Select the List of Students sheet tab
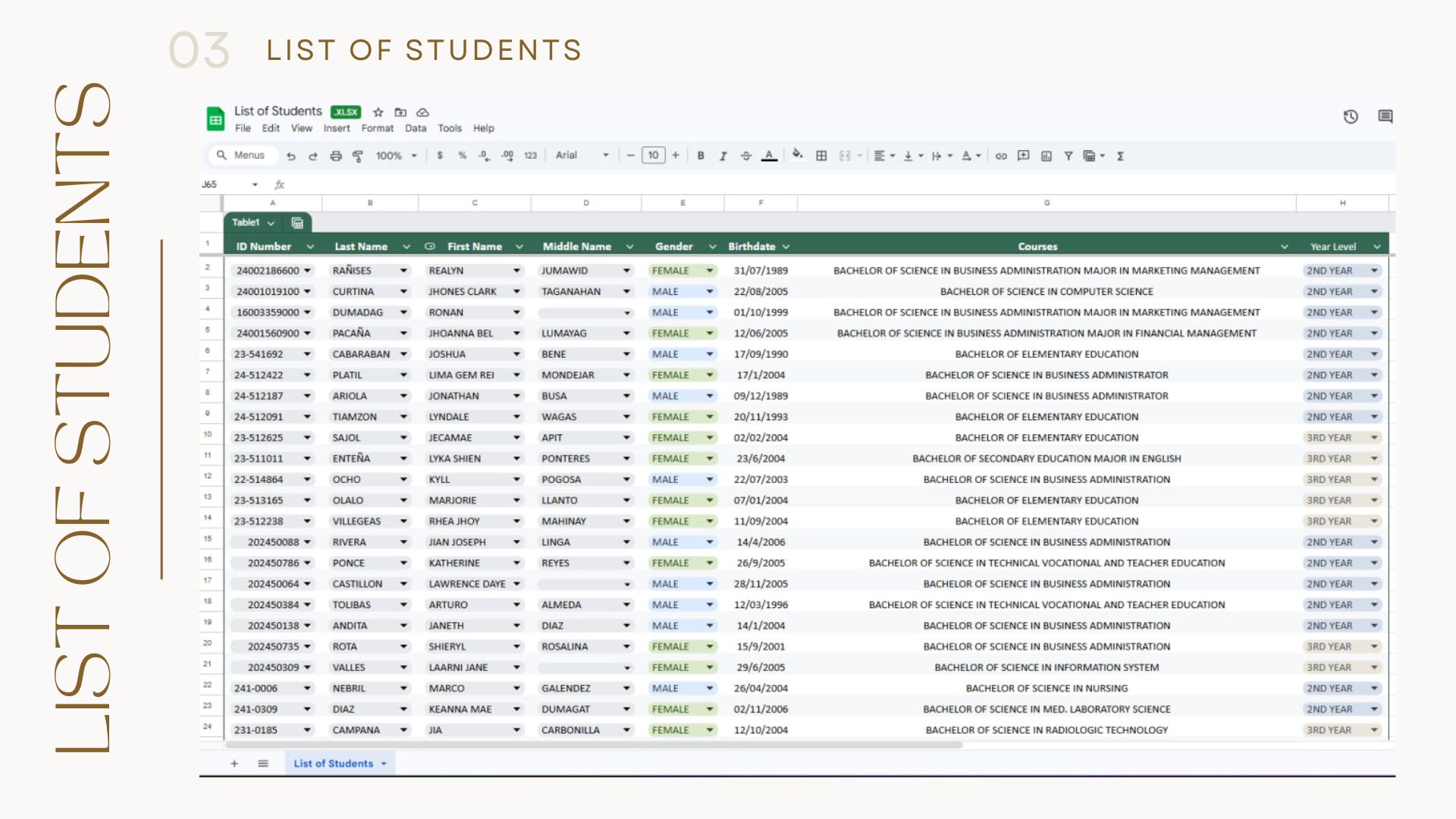Image resolution: width=1456 pixels, height=819 pixels. [334, 764]
